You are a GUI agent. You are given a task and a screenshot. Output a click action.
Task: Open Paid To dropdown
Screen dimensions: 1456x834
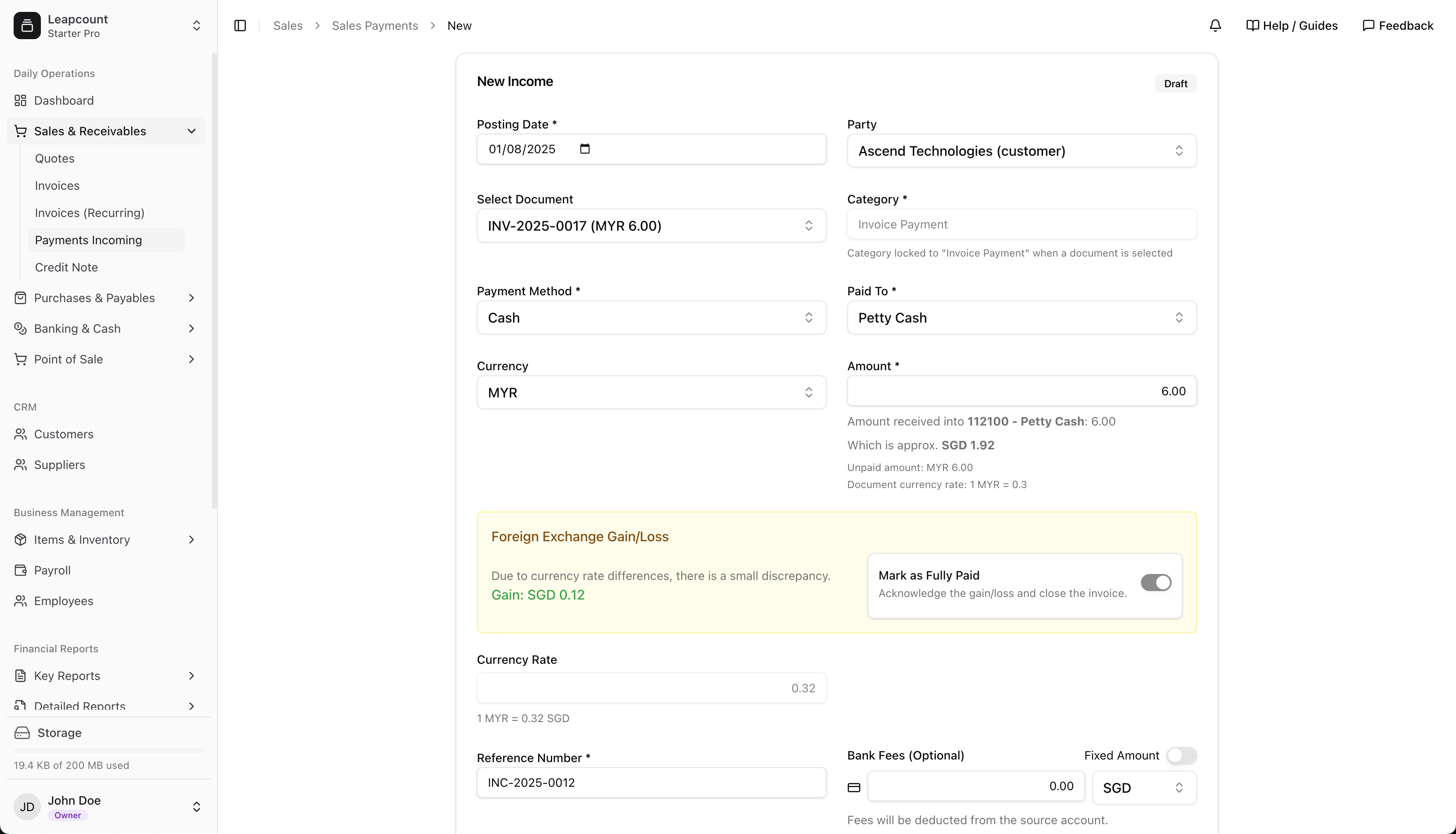pos(1022,317)
